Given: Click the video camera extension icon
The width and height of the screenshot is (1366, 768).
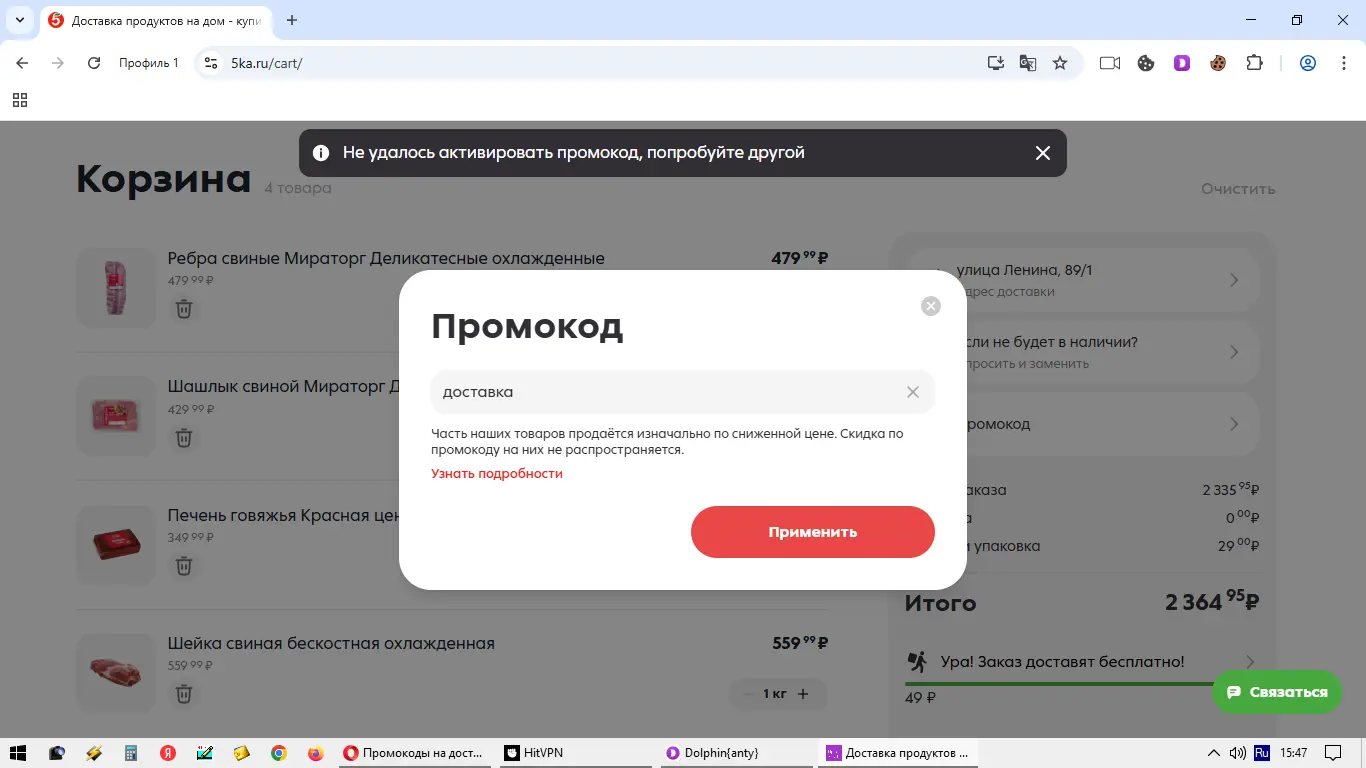Looking at the screenshot, I should point(1109,63).
